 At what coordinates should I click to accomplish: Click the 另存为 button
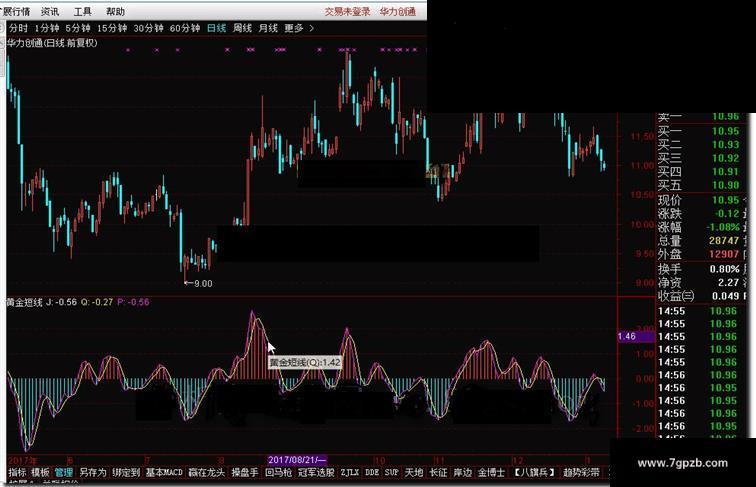point(93,473)
